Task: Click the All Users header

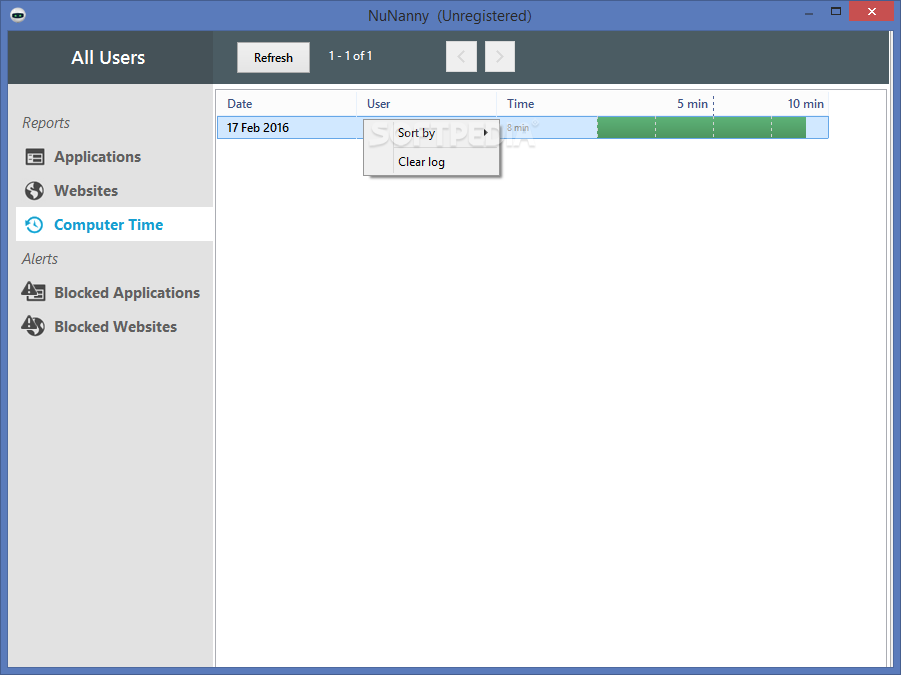Action: tap(108, 57)
